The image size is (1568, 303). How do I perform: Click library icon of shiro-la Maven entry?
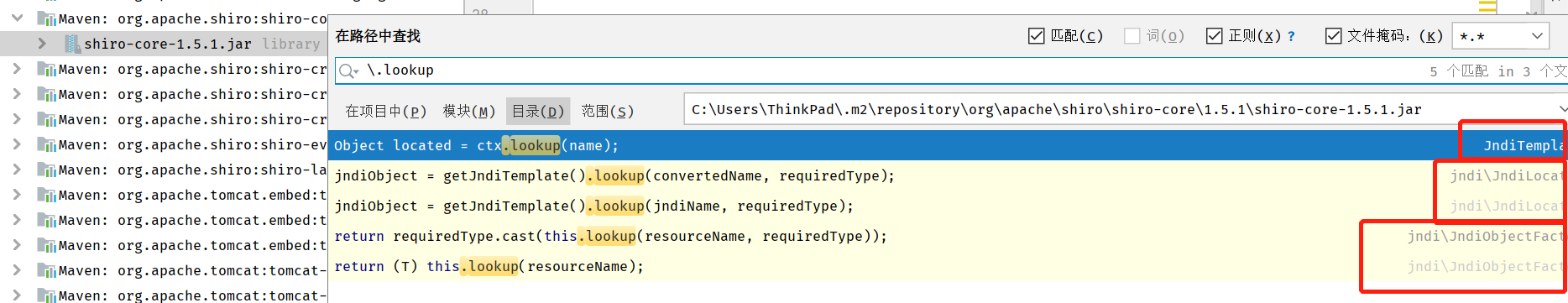(x=47, y=170)
